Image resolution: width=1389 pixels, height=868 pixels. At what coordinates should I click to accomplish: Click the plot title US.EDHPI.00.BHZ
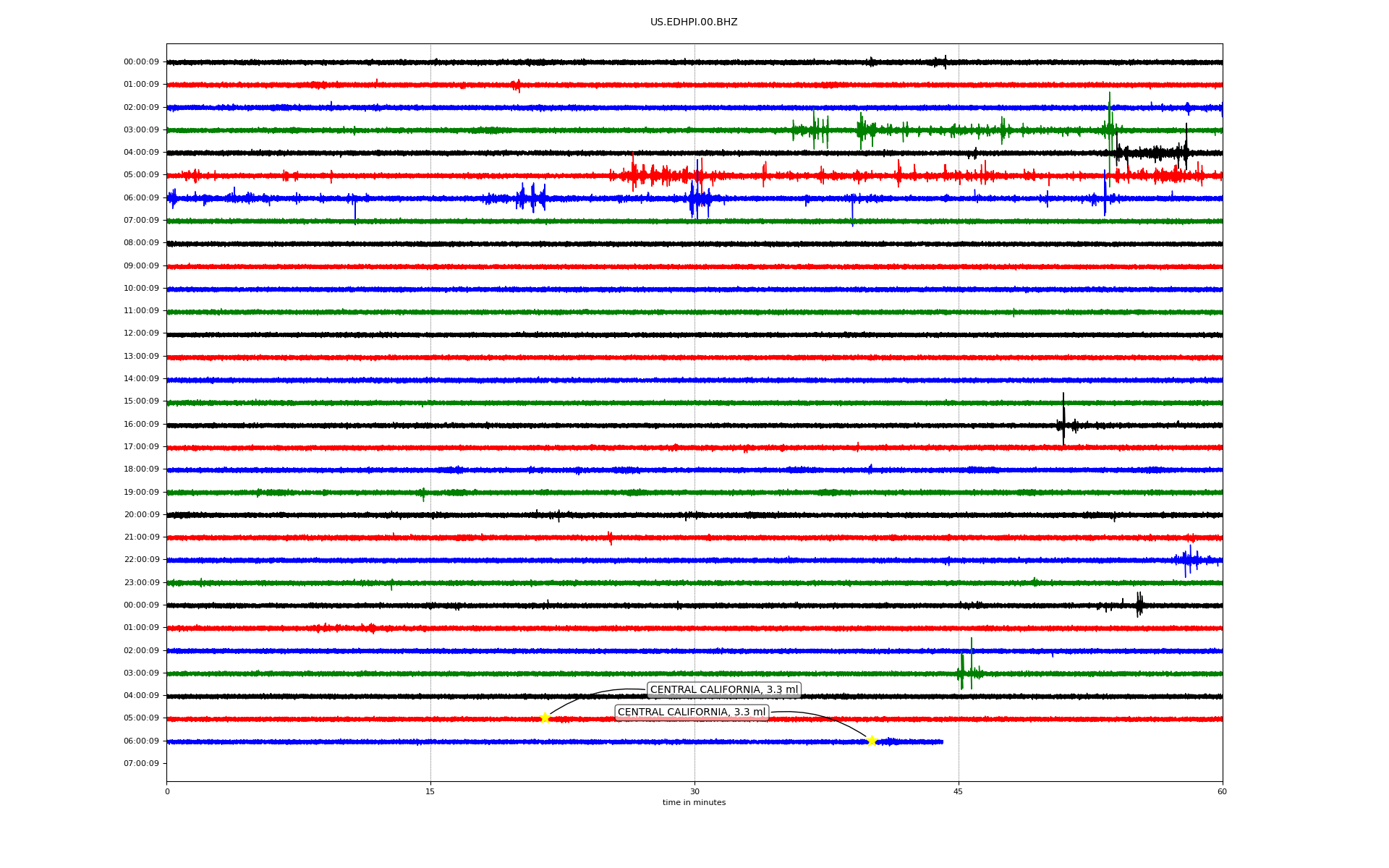694,22
